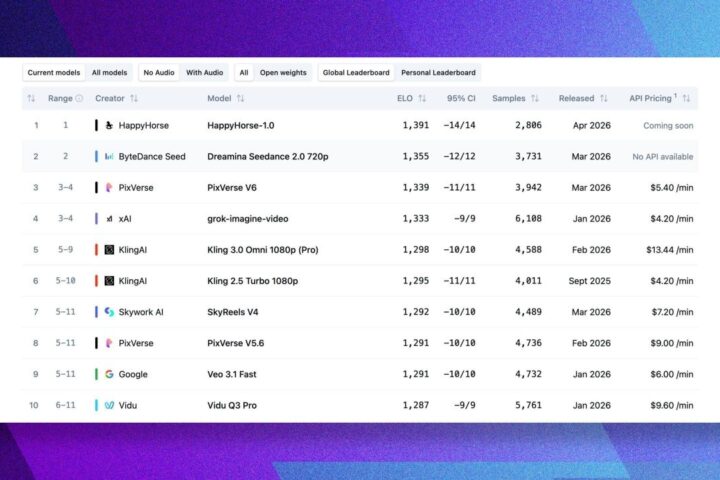Image resolution: width=720 pixels, height=480 pixels.
Task: Click the Skywork AI logo icon
Action: pyautogui.click(x=109, y=312)
